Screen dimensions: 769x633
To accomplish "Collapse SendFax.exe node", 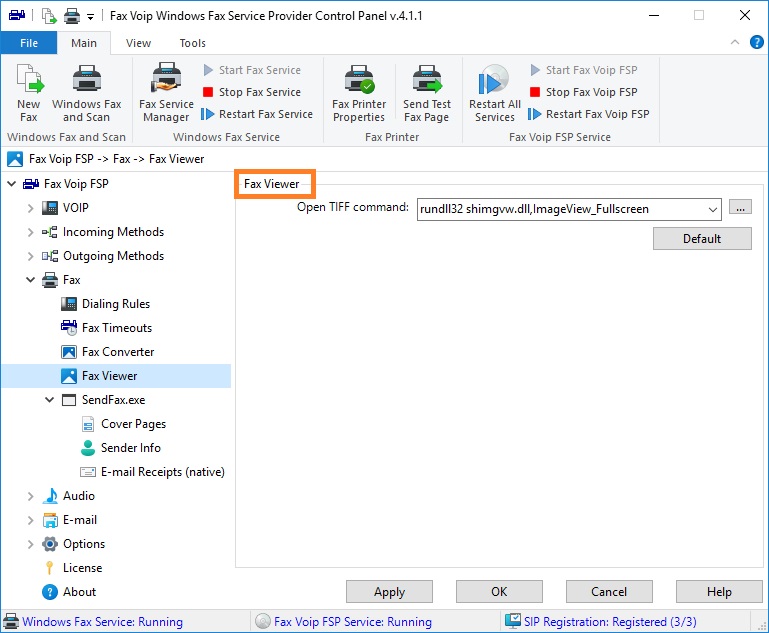I will [50, 400].
